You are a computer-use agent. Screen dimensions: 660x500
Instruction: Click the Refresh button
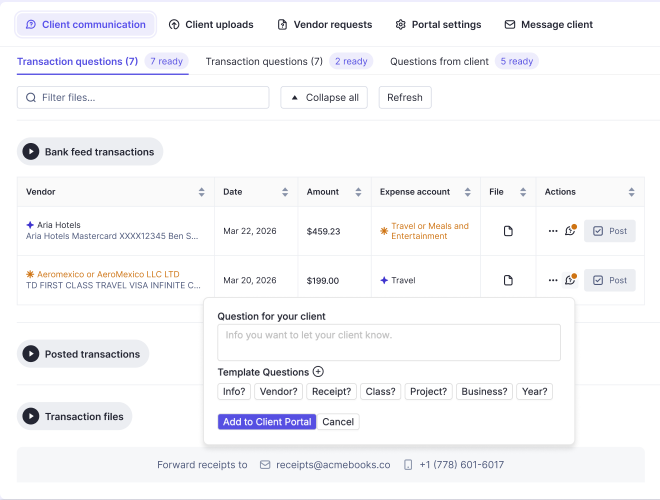[x=405, y=98]
